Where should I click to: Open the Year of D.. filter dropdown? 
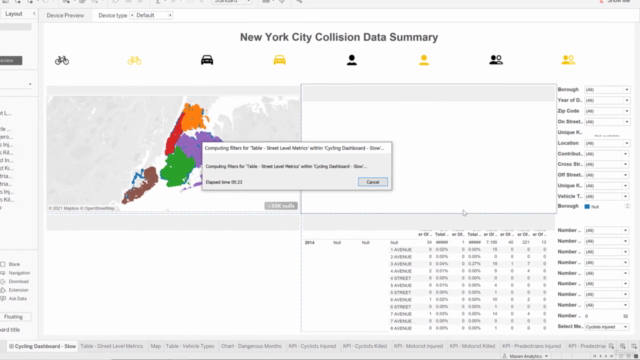click(x=607, y=100)
